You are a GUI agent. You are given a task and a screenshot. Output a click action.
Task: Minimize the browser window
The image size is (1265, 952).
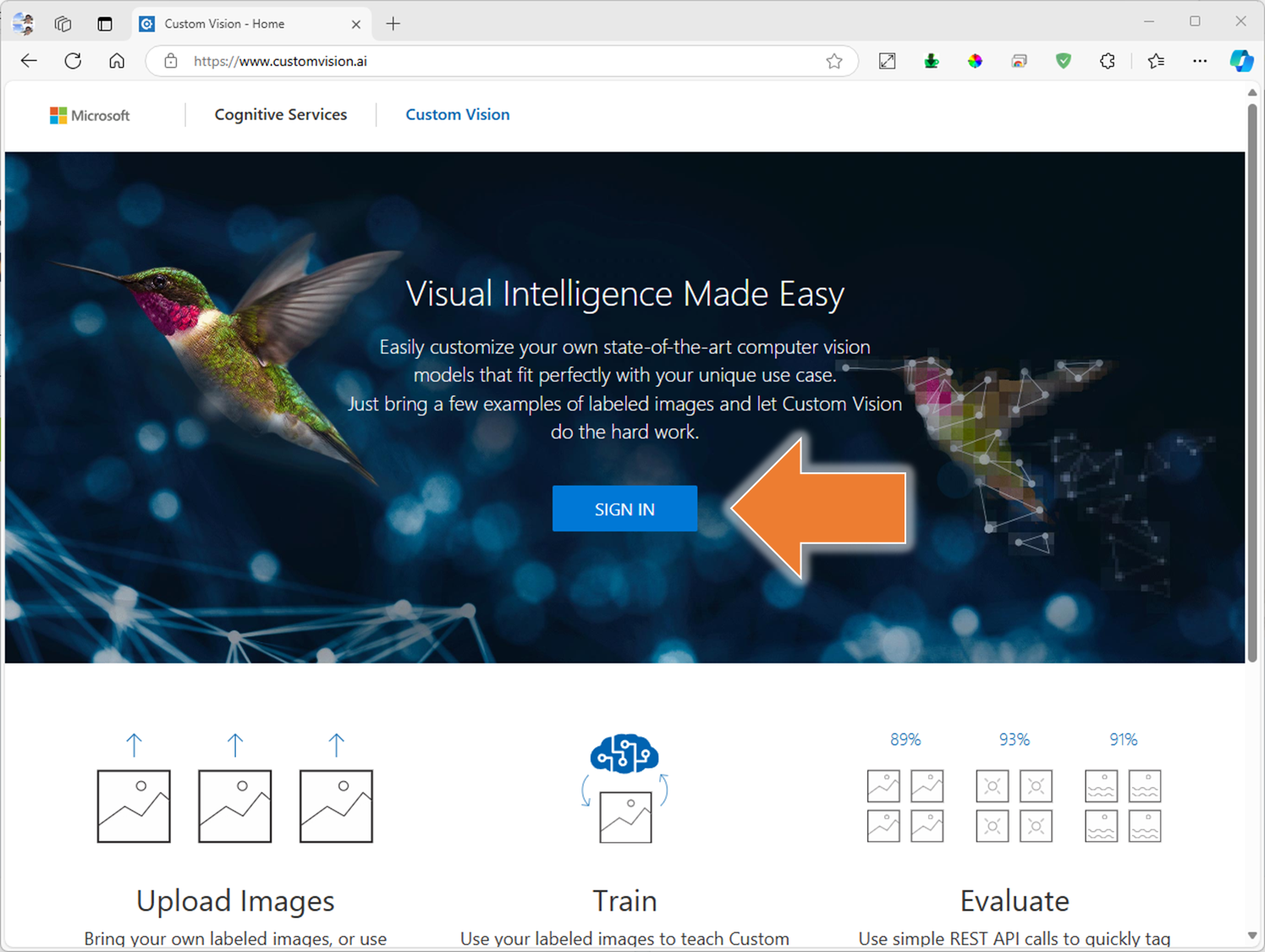click(x=1149, y=21)
